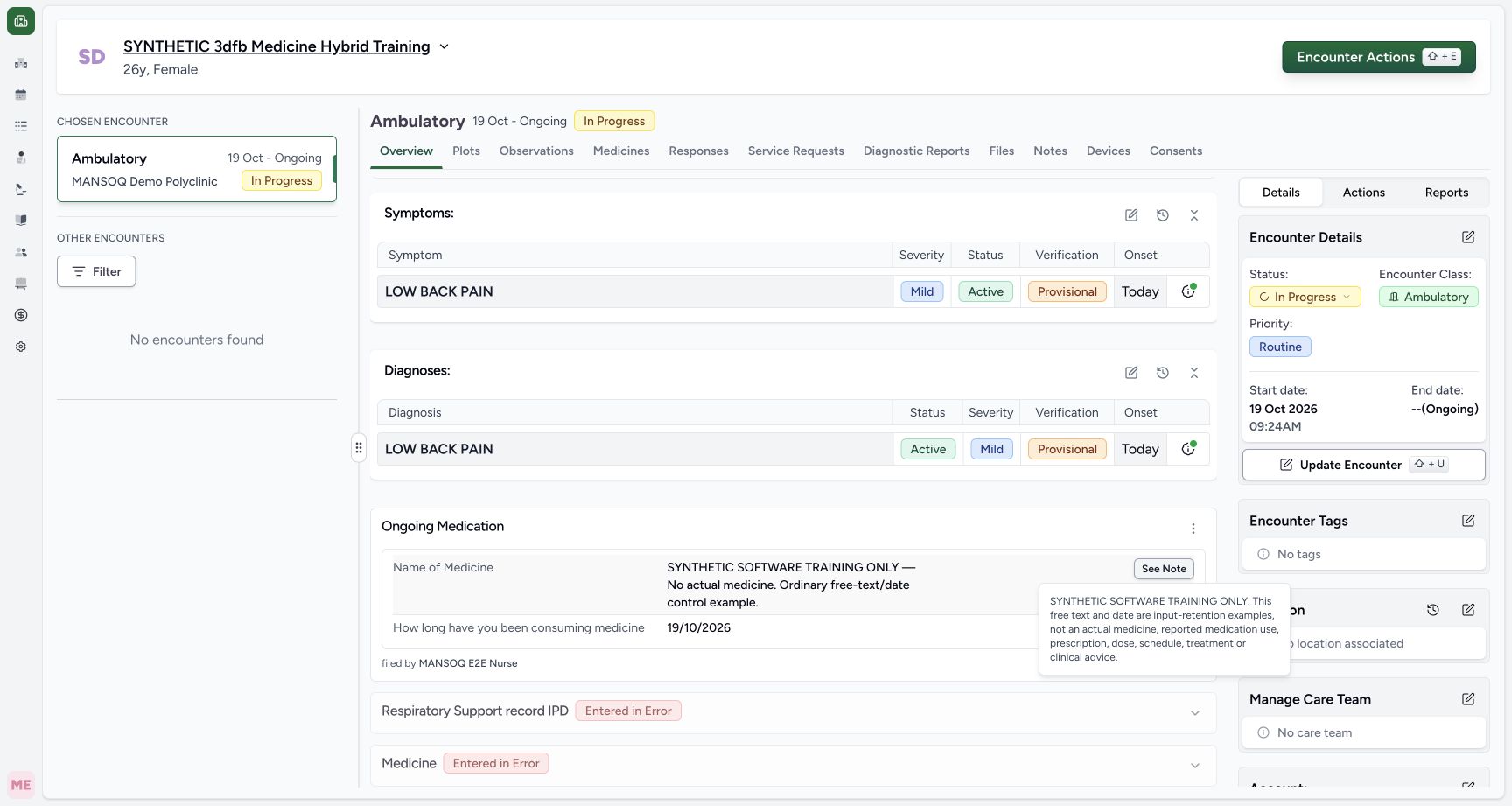
Task: Open info icon on the LOW BACK PAIN diagnosis row
Action: 1188,449
